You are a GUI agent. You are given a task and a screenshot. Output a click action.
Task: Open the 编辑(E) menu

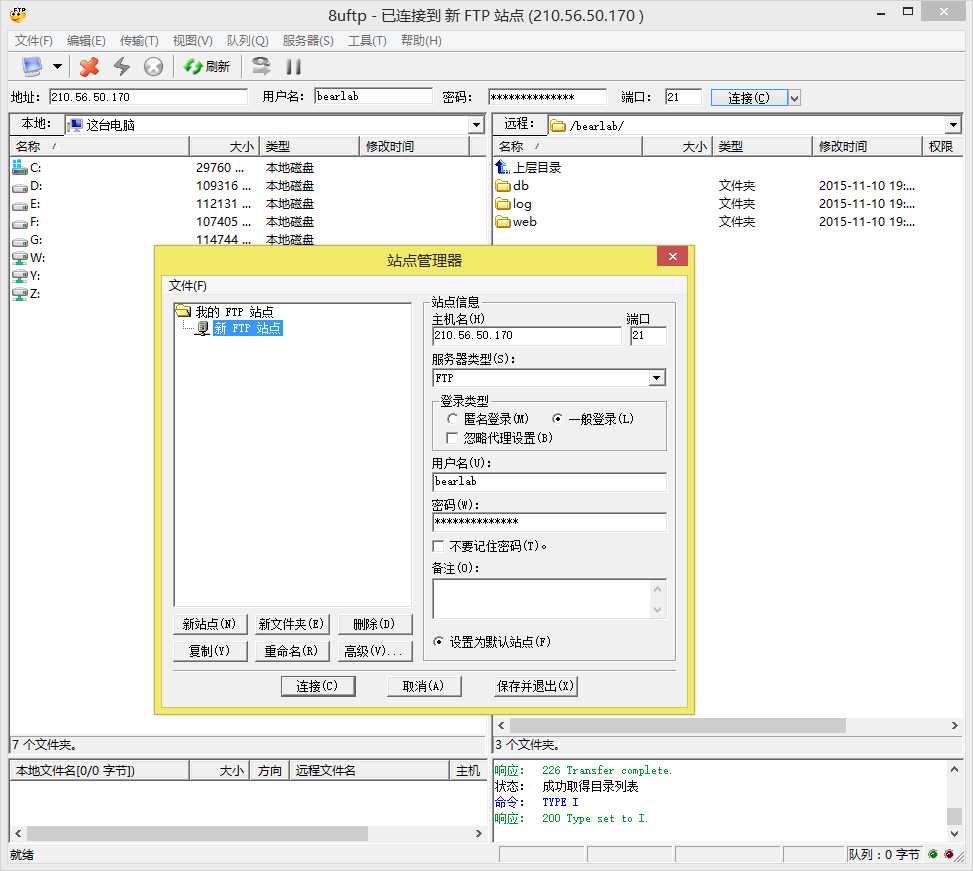86,40
